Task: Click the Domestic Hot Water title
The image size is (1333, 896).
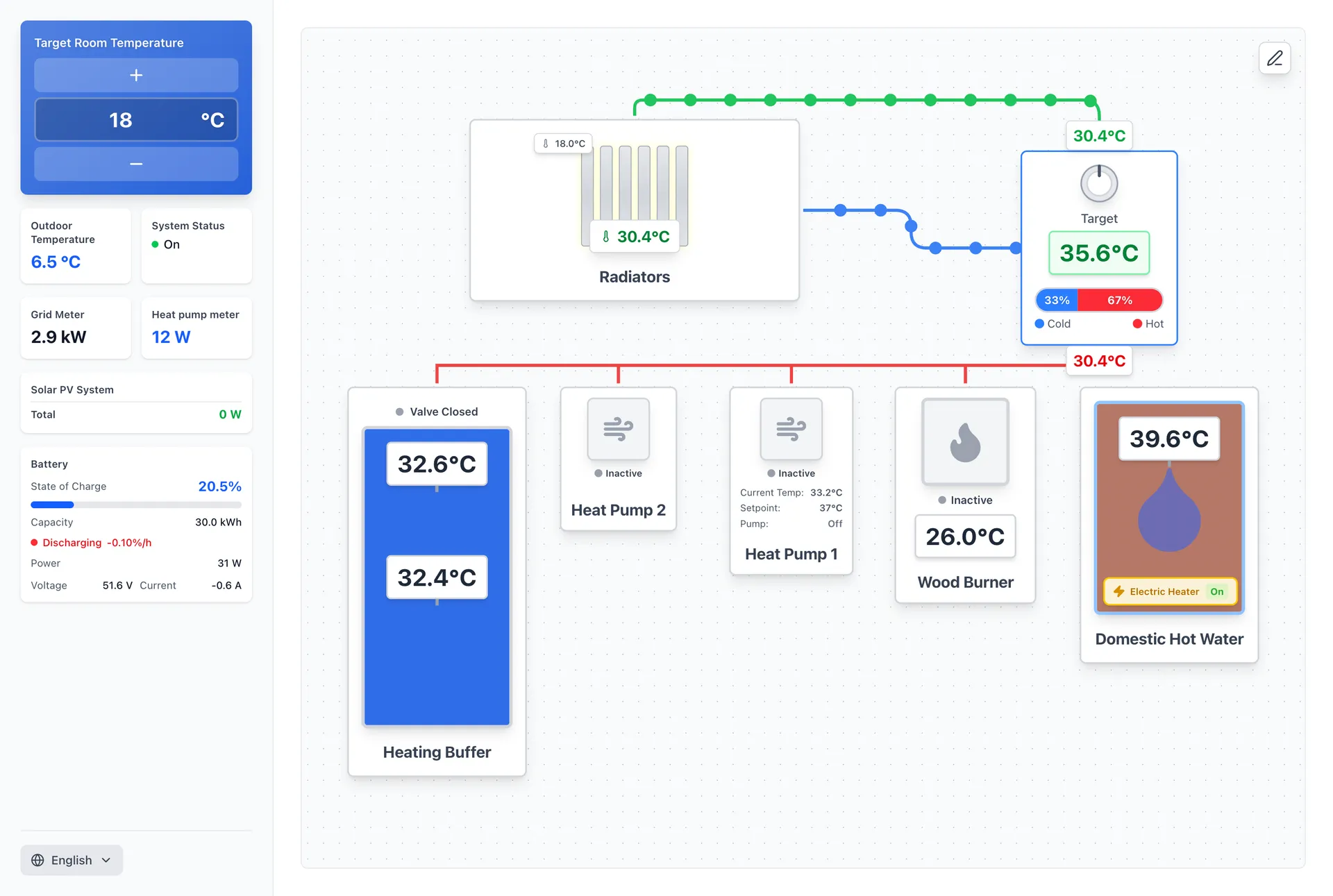Action: (1169, 639)
